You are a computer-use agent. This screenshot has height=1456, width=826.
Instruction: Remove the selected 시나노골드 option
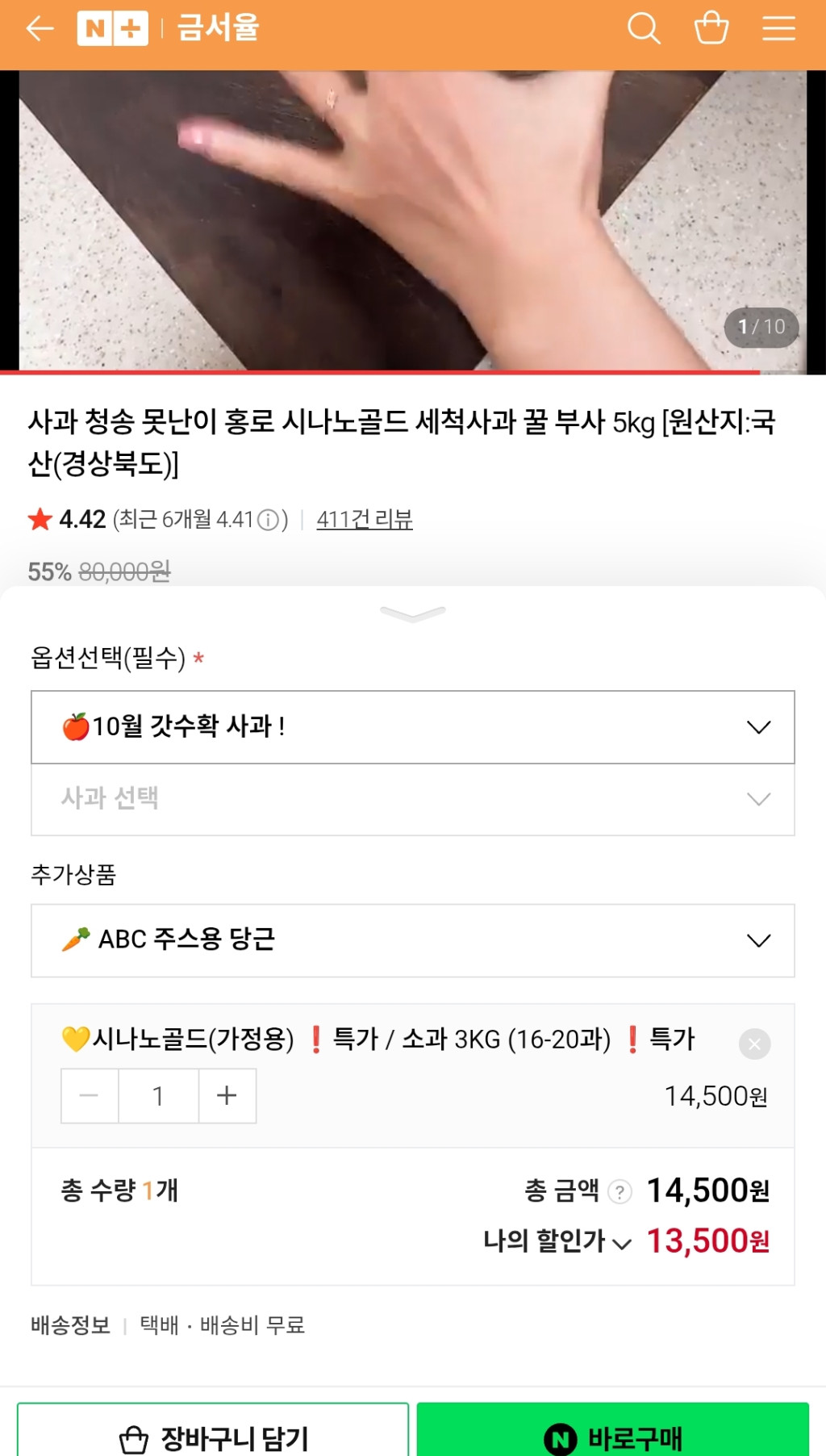(x=754, y=1044)
